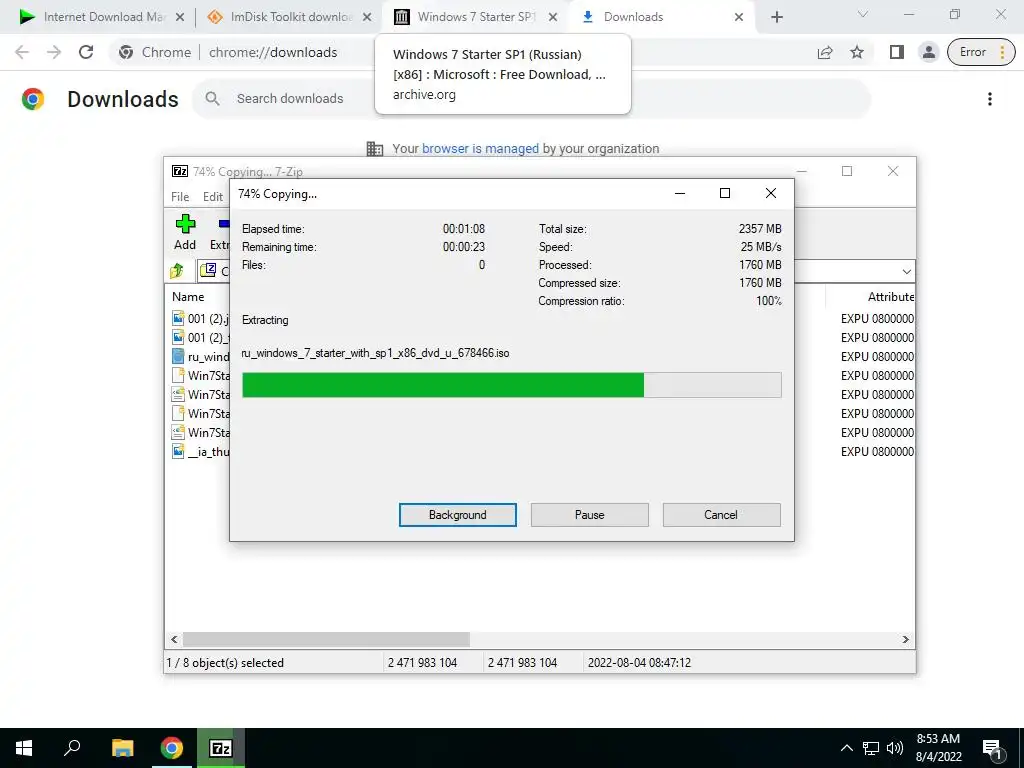The image size is (1024, 768).
Task: Open the Windows Start menu
Action: coord(24,748)
